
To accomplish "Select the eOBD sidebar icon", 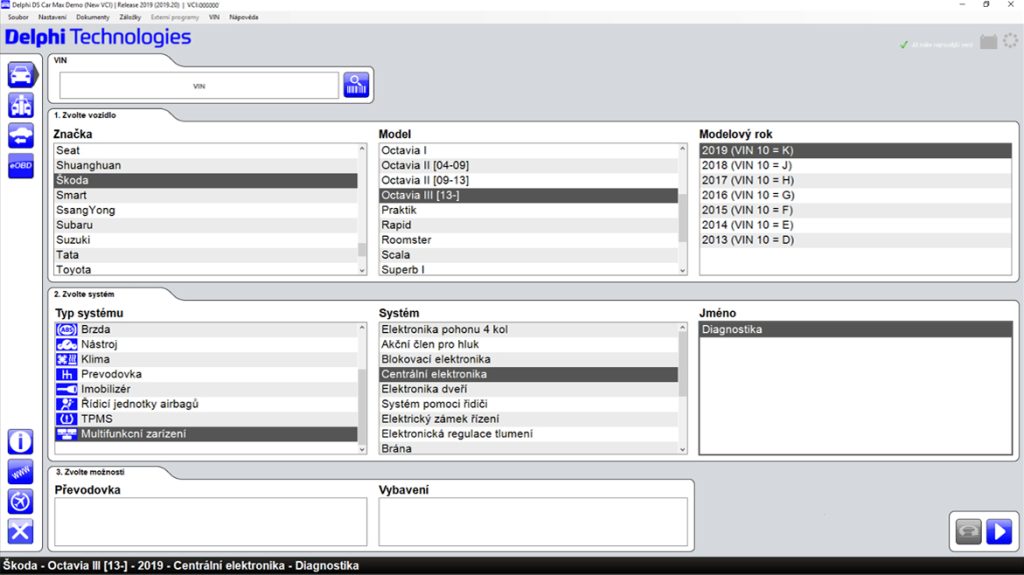I will pyautogui.click(x=21, y=165).
